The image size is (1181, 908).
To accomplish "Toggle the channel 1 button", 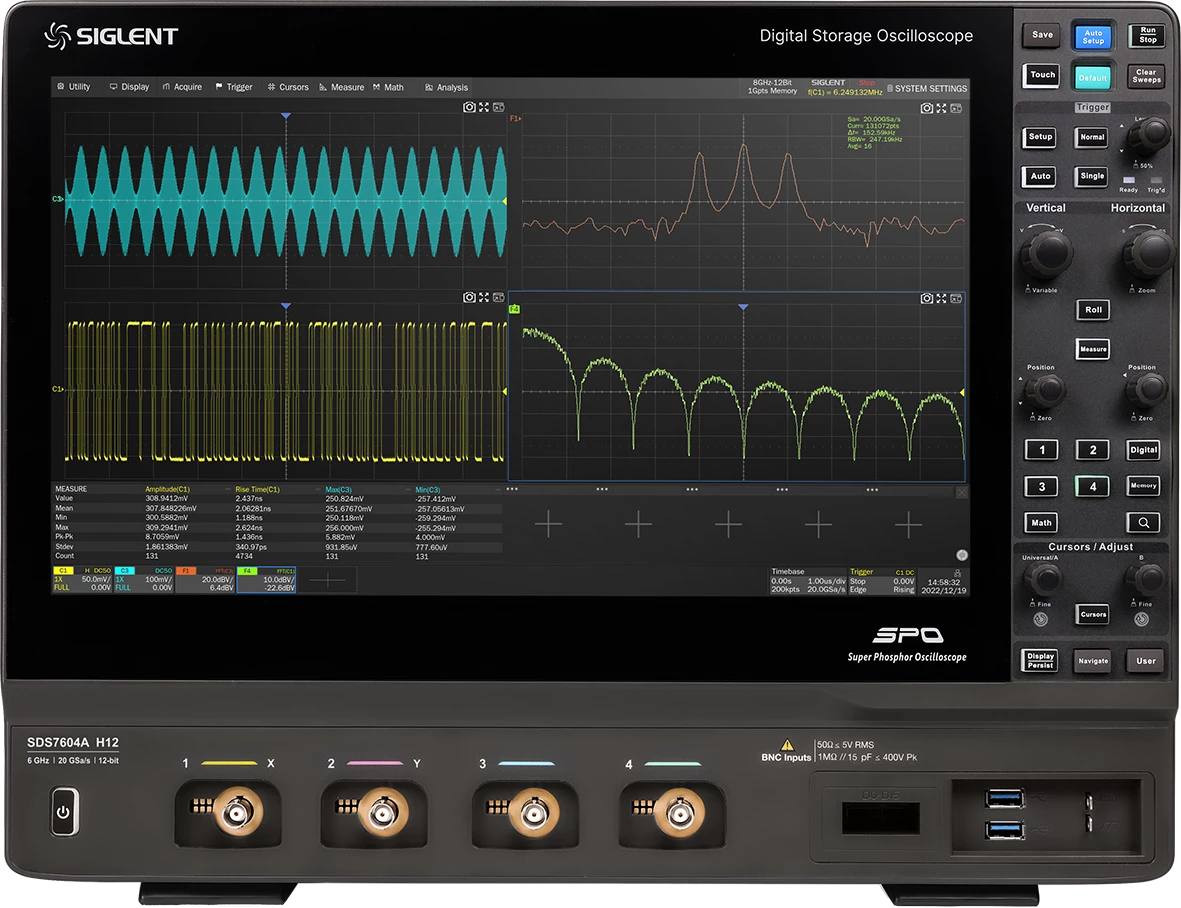I will point(1042,449).
